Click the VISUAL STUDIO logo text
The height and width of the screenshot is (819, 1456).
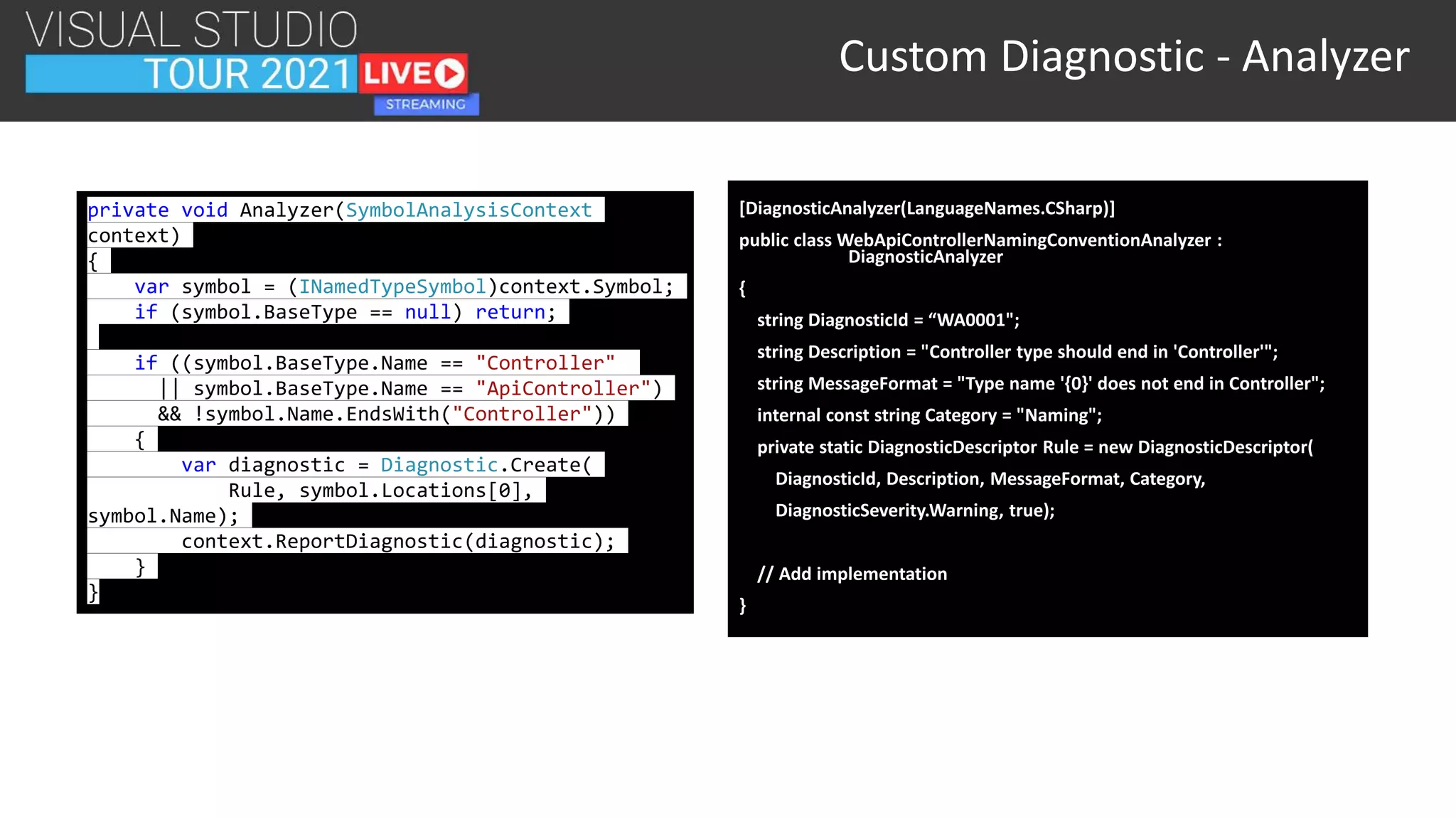pos(192,30)
